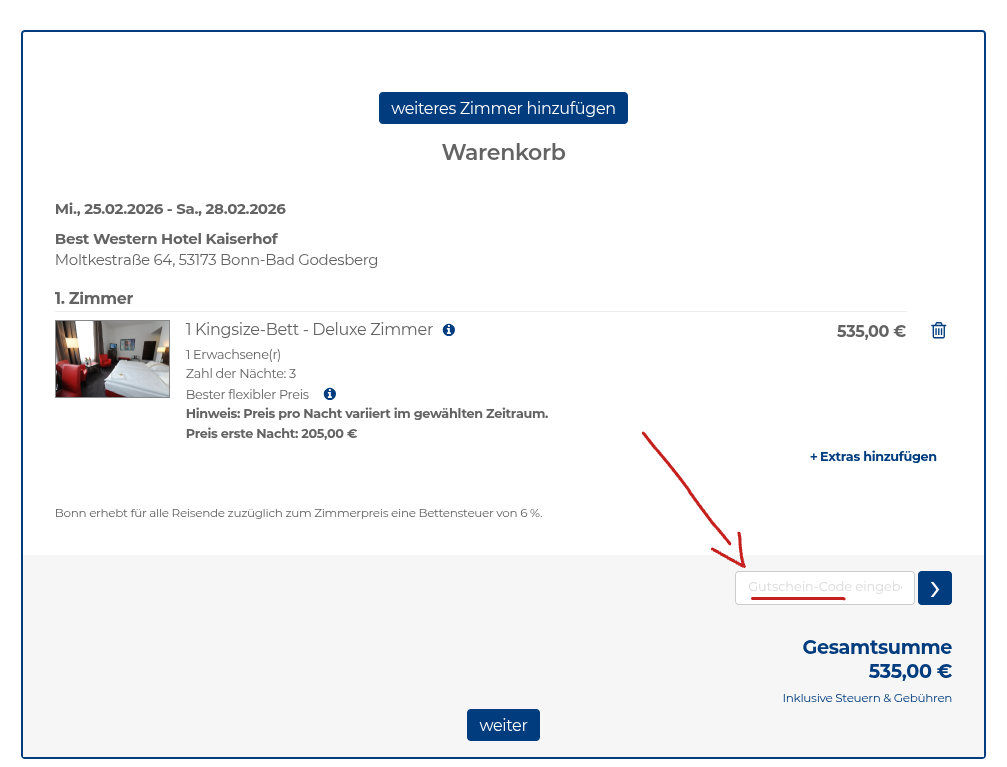Submit voucher code with the arrow button
The width and height of the screenshot is (1007, 767).
pos(934,588)
